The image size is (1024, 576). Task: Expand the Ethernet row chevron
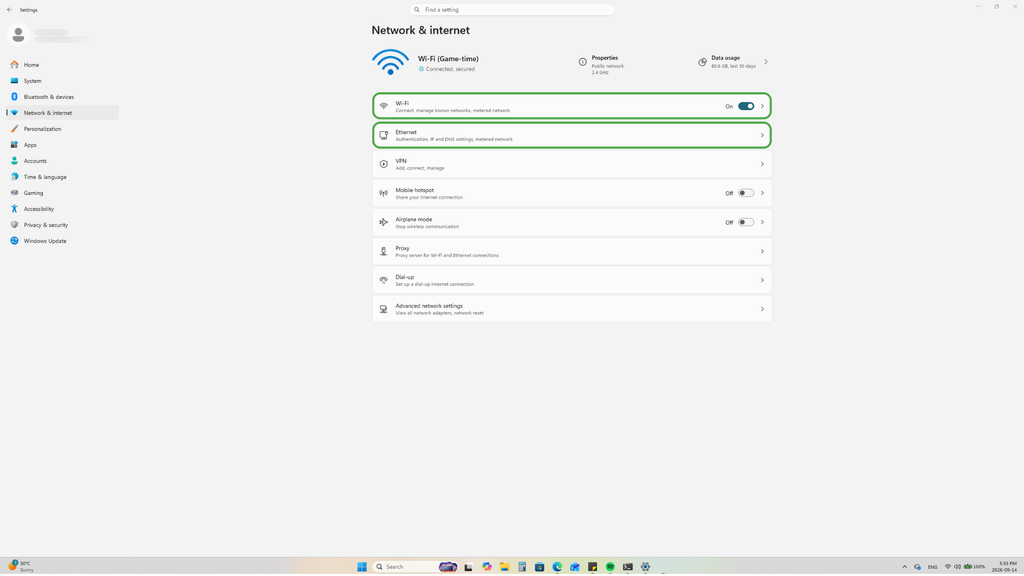(x=762, y=135)
